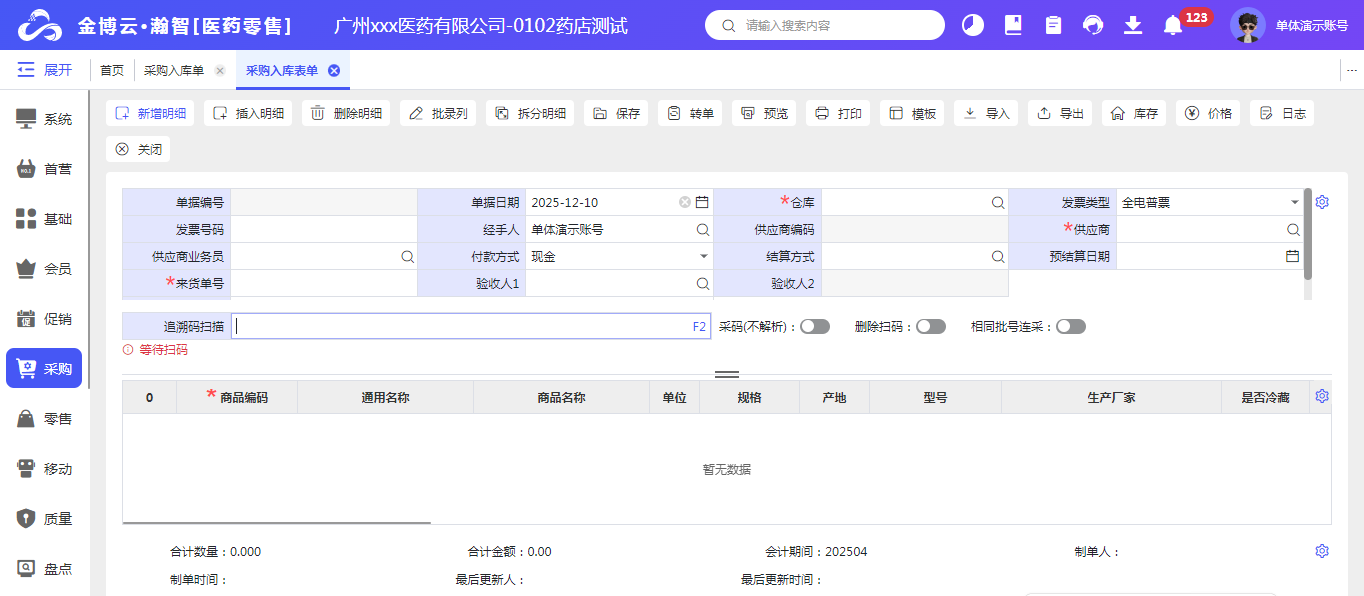Enable the 删除扫码 switch

coord(930,327)
